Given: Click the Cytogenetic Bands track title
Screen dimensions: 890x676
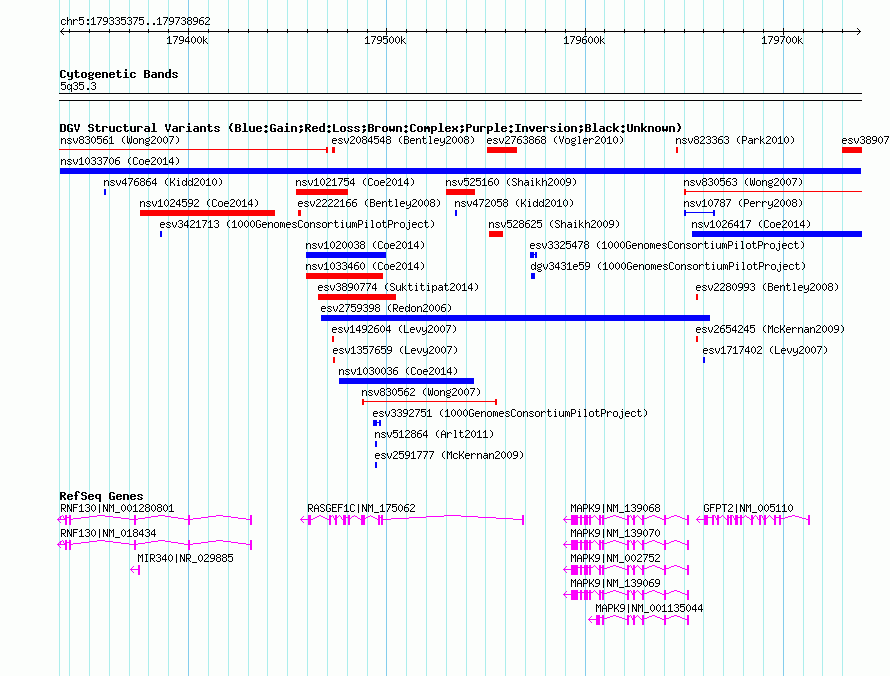Looking at the screenshot, I should click(119, 74).
